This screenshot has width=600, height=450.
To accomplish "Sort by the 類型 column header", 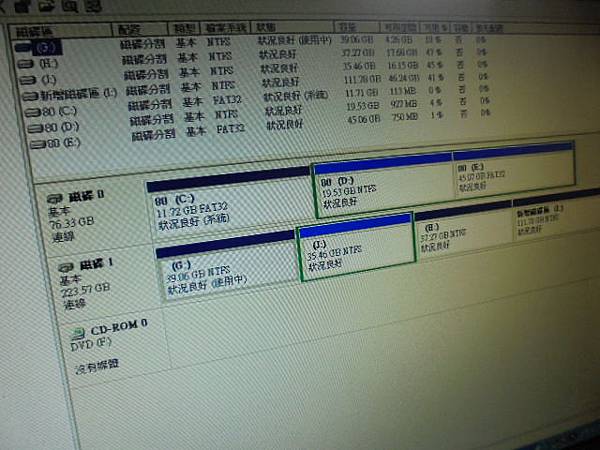I will point(184,28).
